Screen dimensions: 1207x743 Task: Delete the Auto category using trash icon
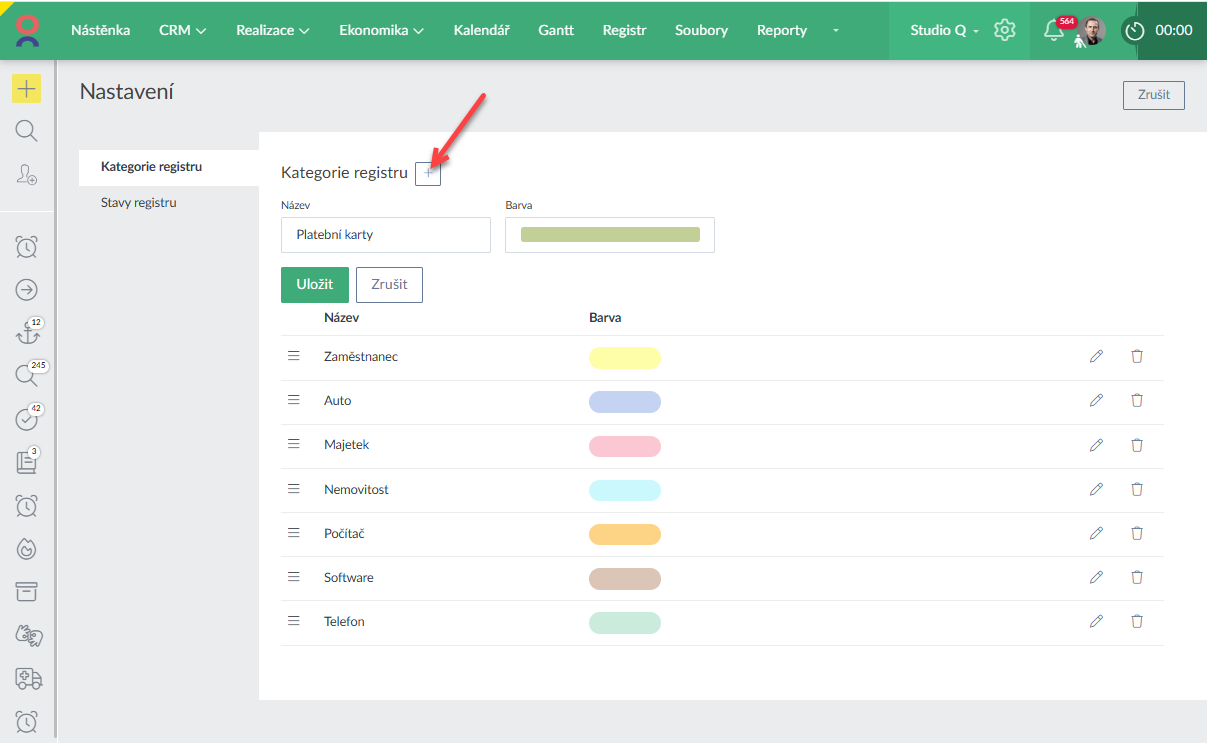click(1136, 400)
